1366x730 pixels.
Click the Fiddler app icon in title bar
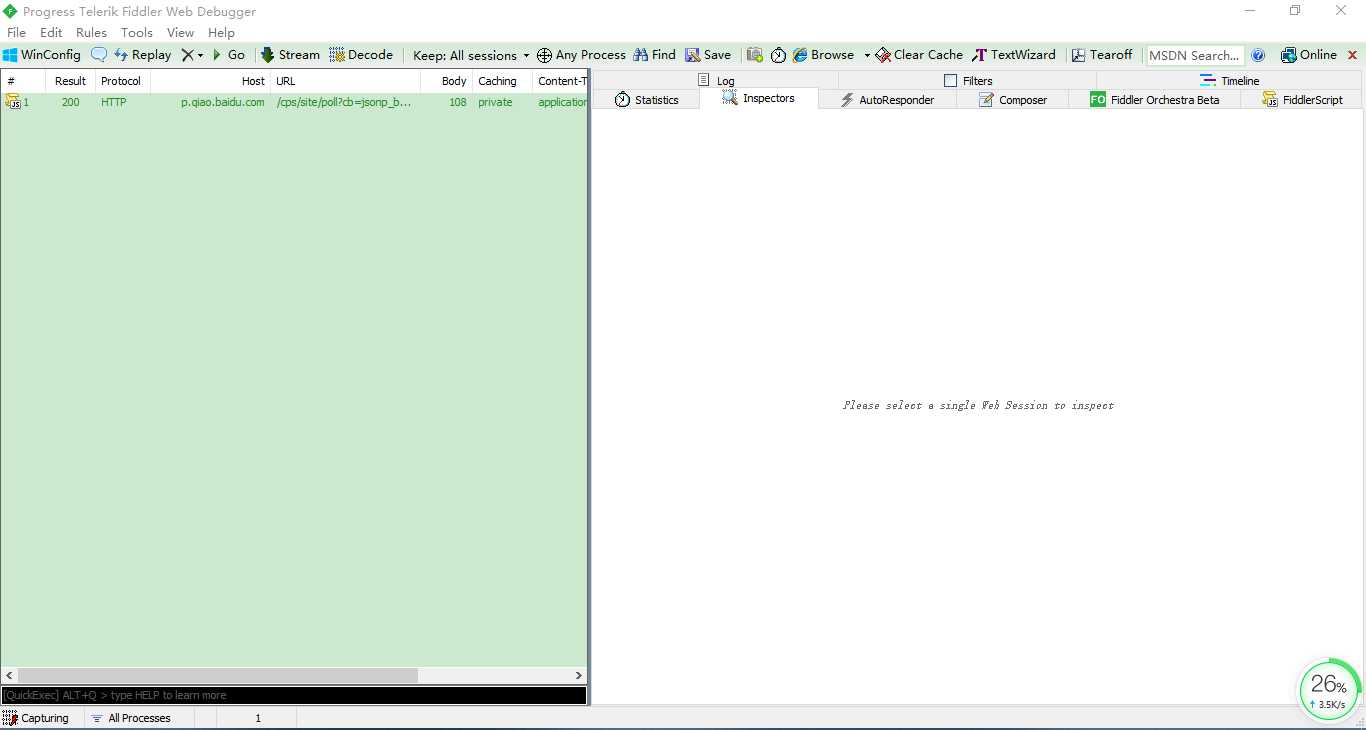pyautogui.click(x=10, y=11)
